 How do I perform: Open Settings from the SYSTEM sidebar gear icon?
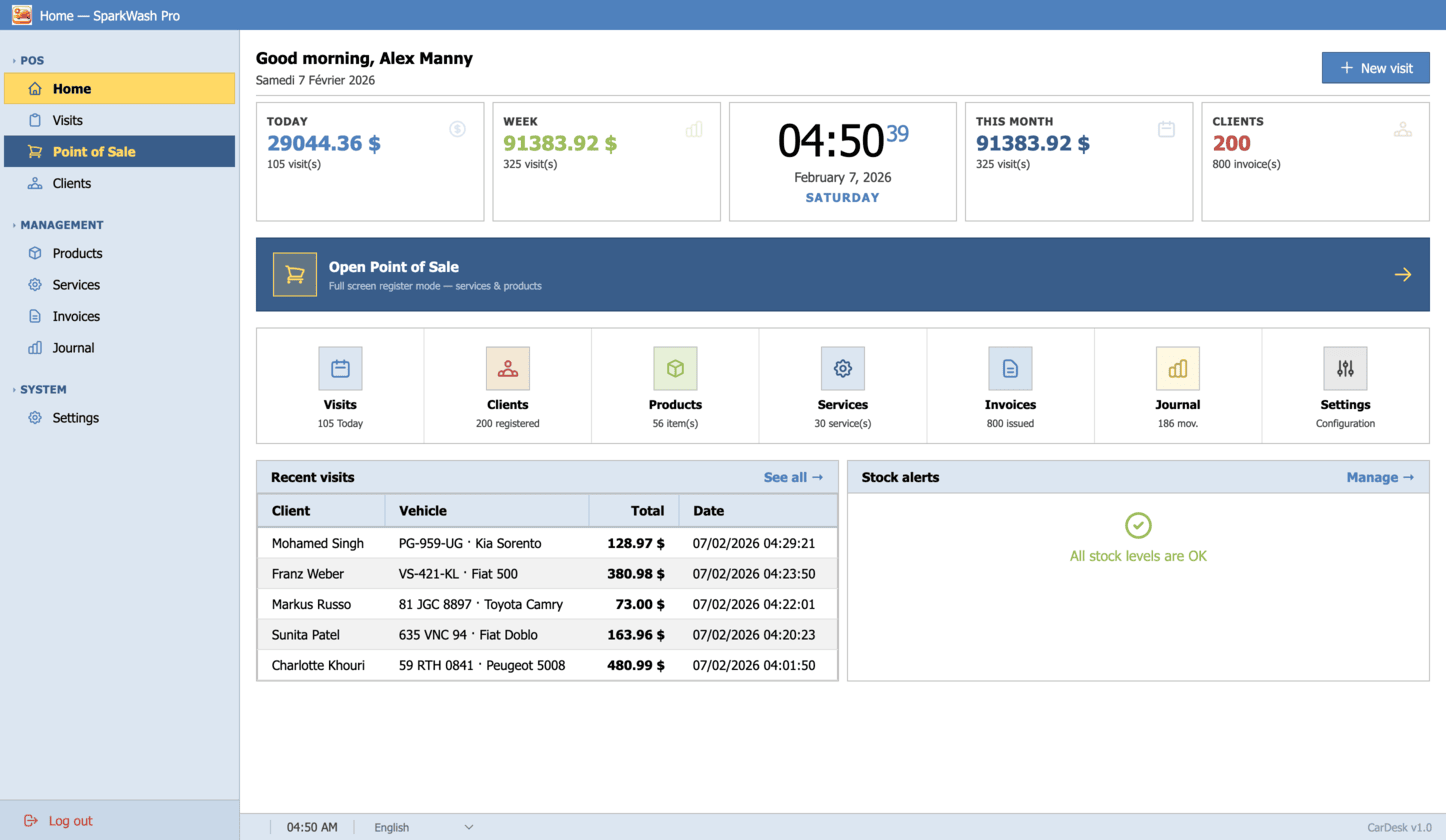[x=33, y=418]
